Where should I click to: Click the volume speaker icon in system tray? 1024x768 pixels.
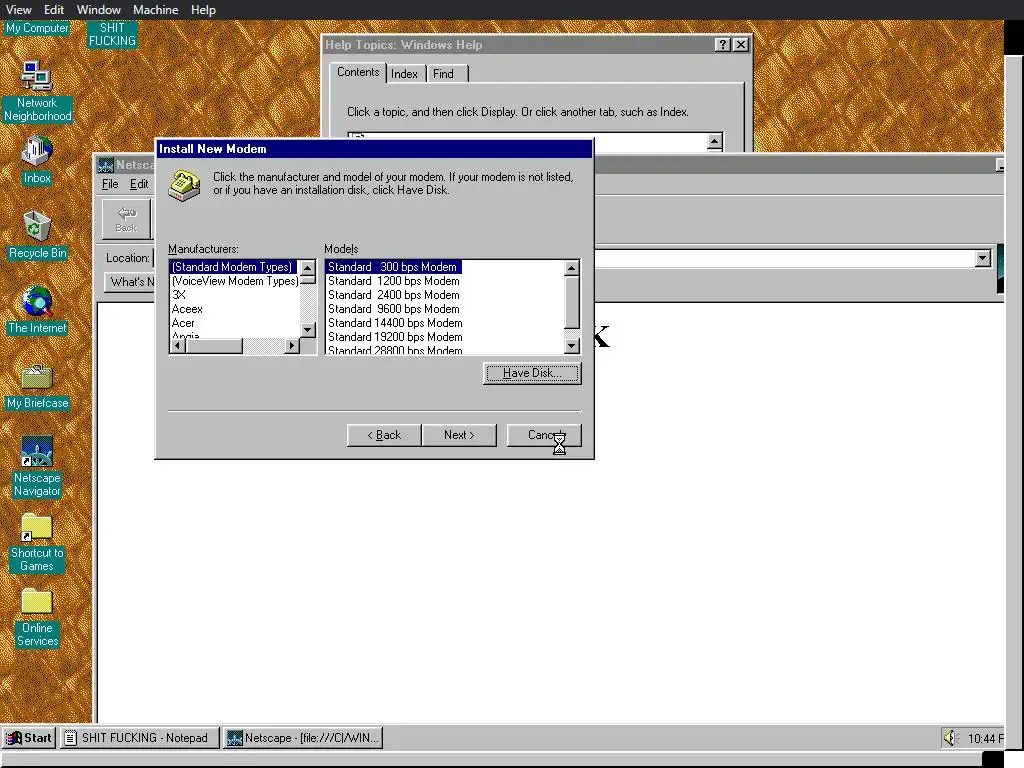950,738
